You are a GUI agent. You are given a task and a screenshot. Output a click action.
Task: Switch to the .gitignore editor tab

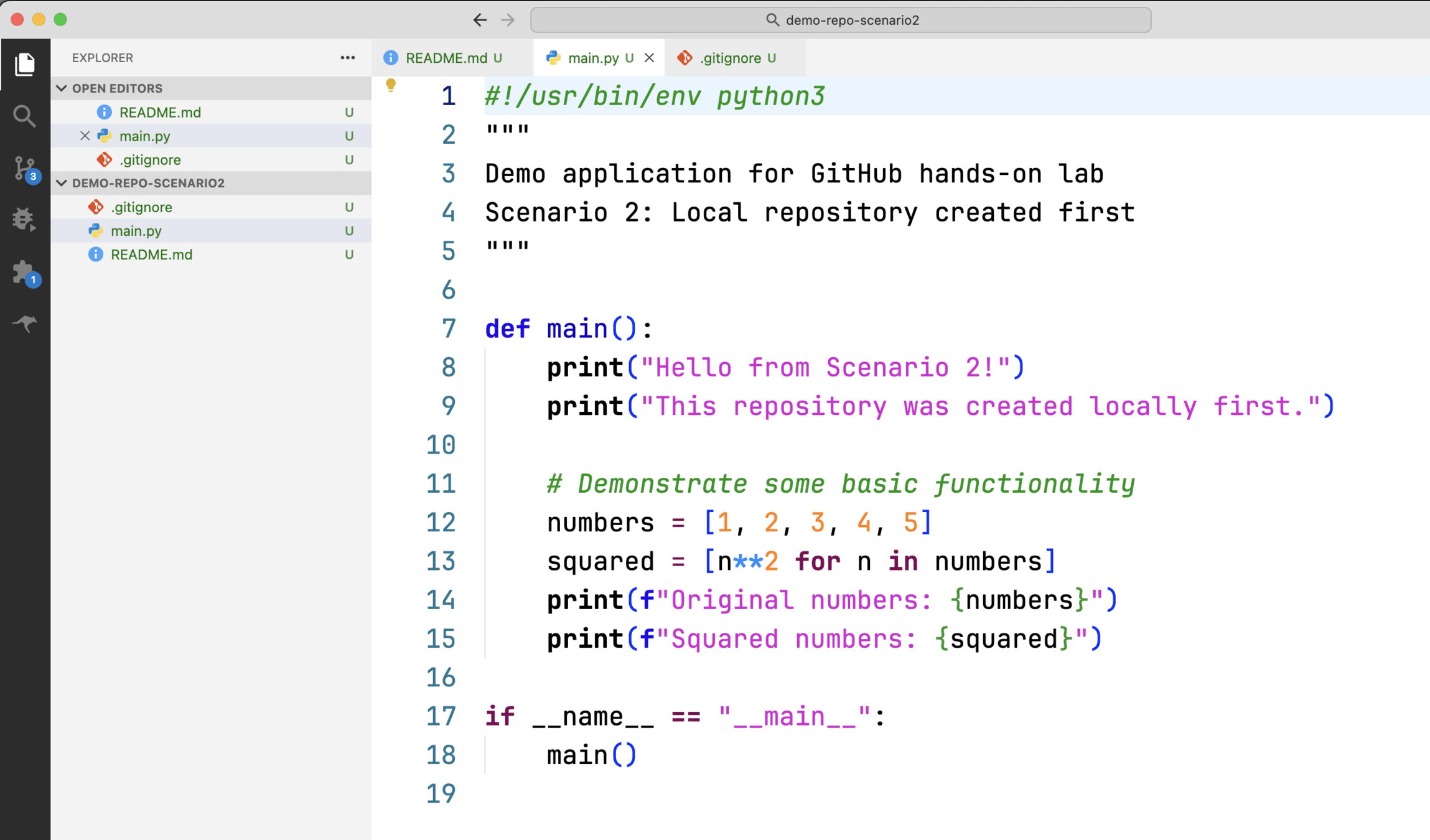click(730, 58)
